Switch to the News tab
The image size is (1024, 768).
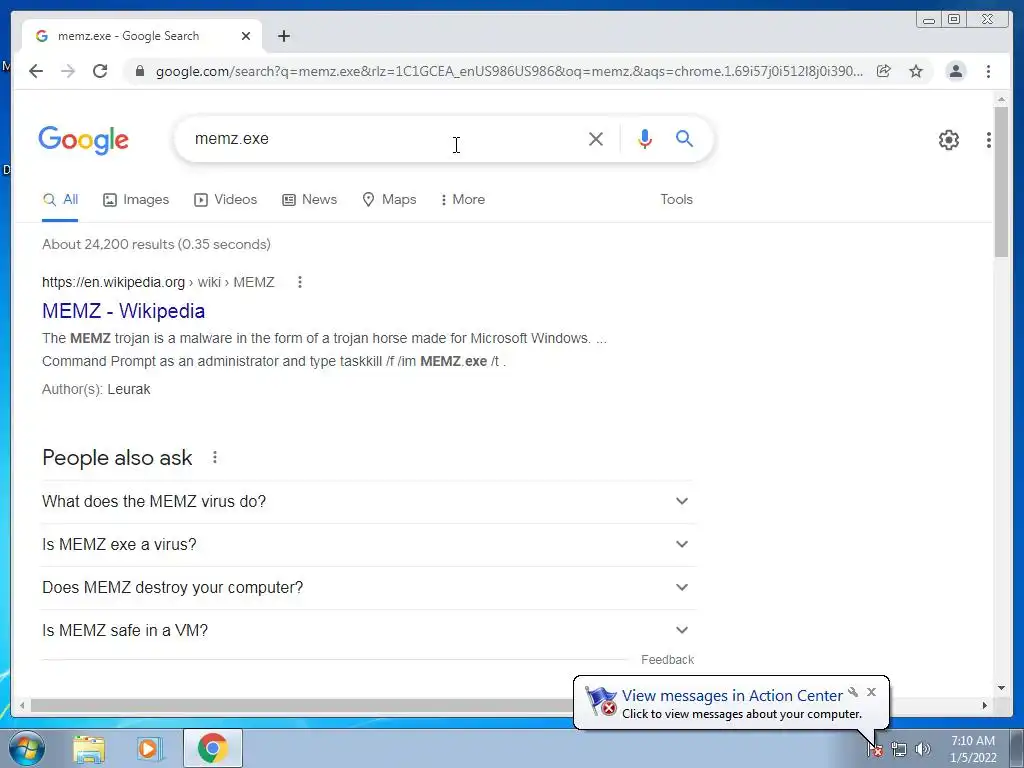click(x=310, y=200)
